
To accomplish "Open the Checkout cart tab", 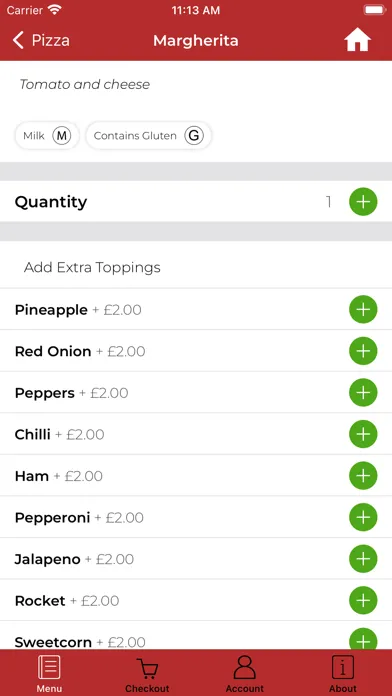I will point(147,673).
